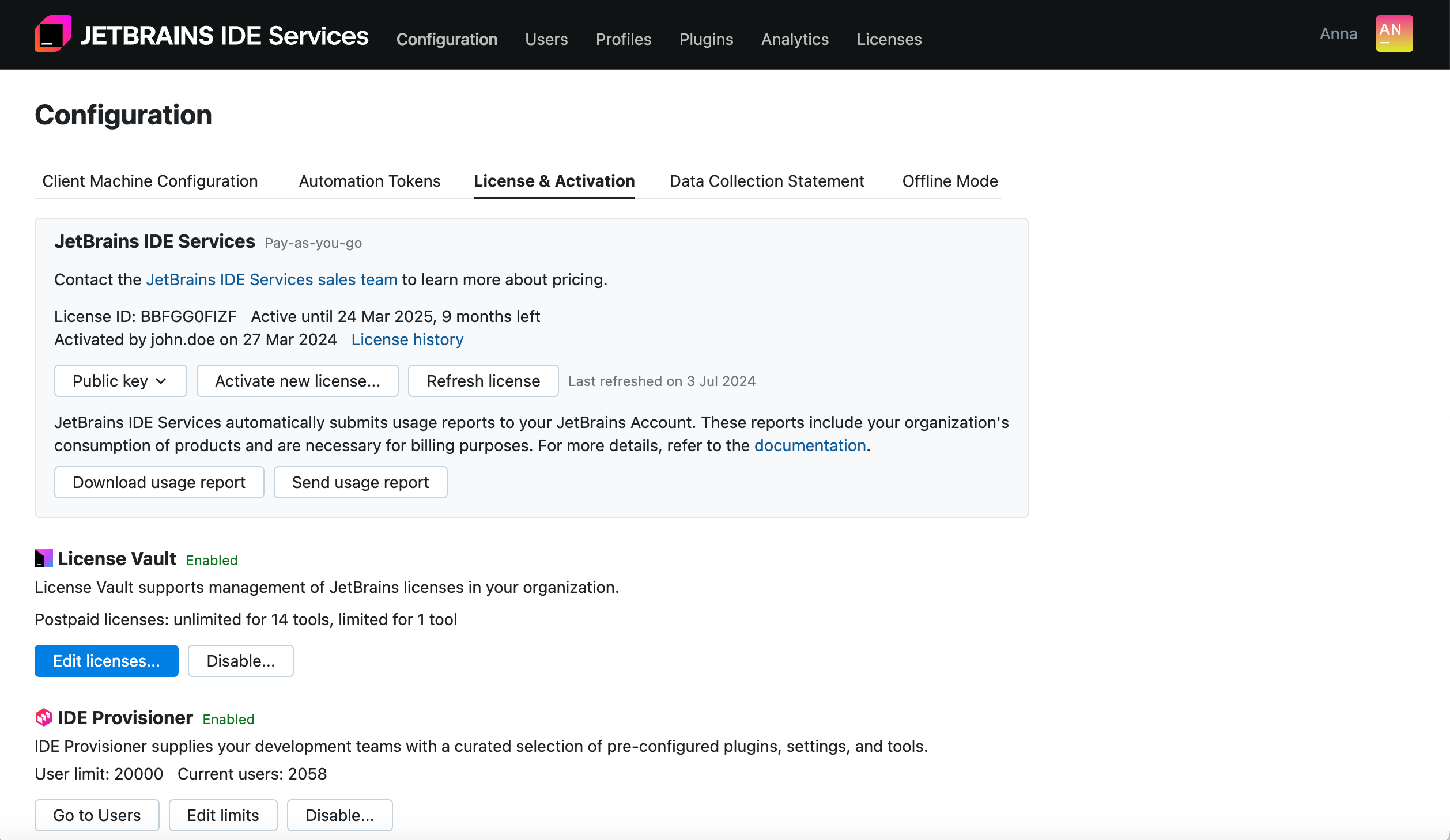Screen dimensions: 1450x840
Task: Click the IDE Provisioner section heading
Action: coord(125,717)
